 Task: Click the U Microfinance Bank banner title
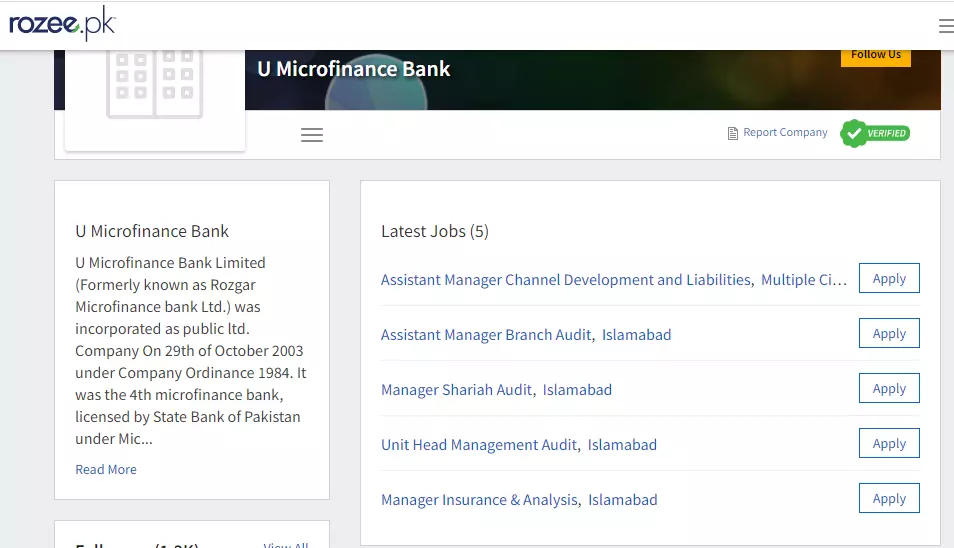353,69
